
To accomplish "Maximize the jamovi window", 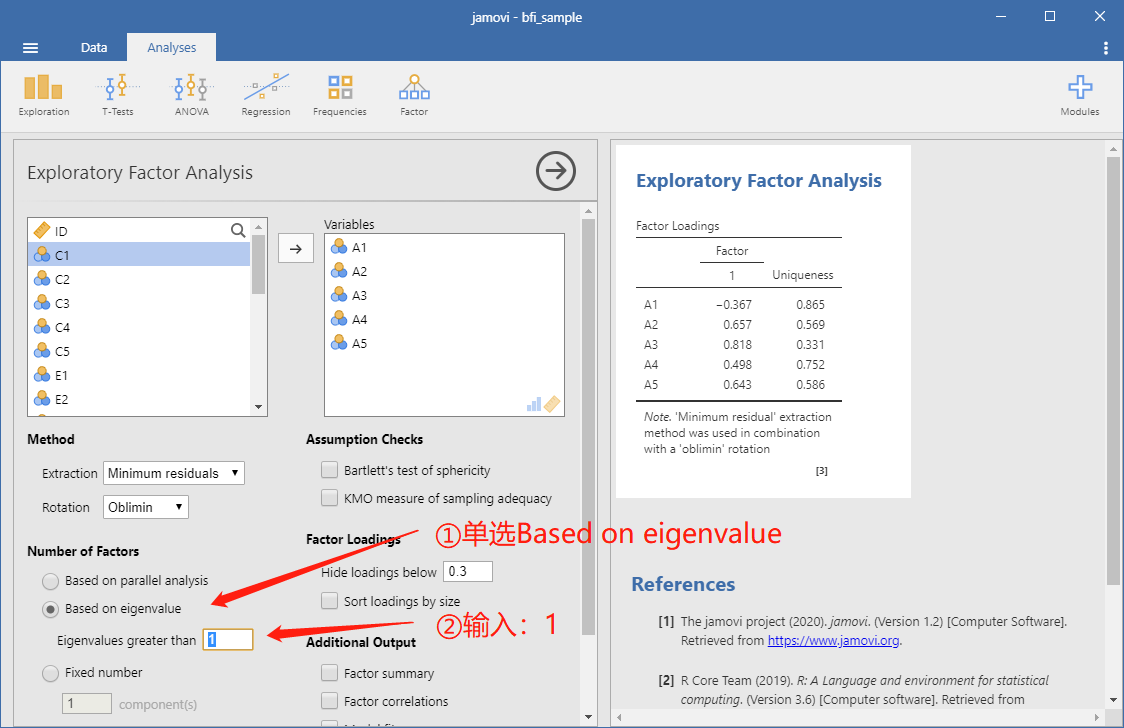I will pyautogui.click(x=1049, y=16).
